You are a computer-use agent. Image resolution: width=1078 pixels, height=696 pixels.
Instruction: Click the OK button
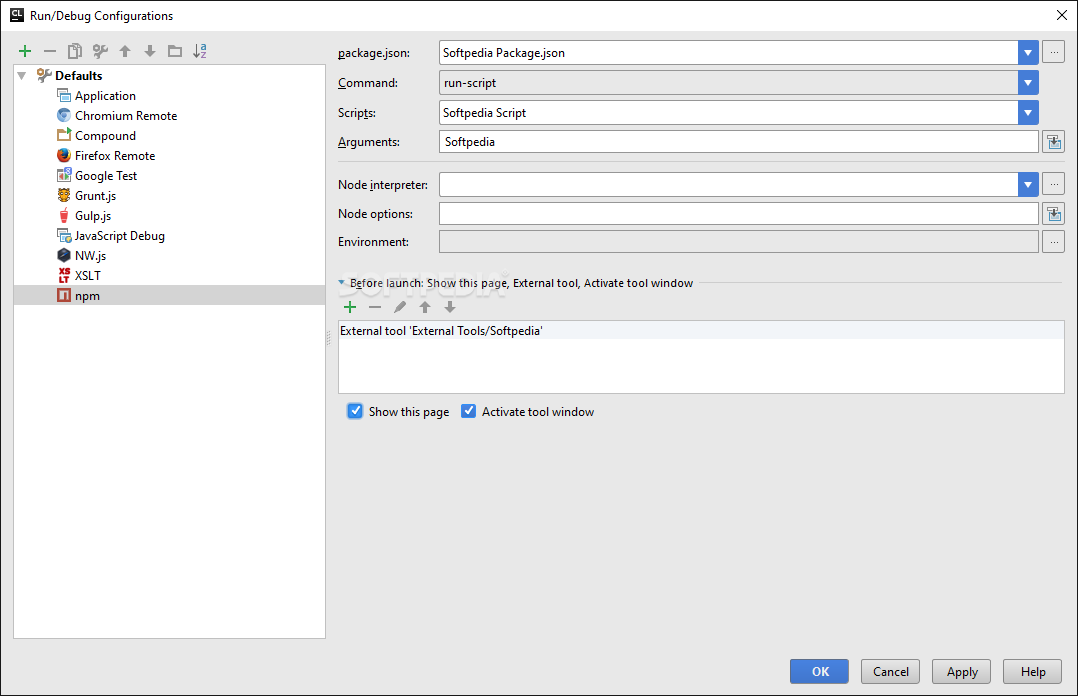coord(819,671)
